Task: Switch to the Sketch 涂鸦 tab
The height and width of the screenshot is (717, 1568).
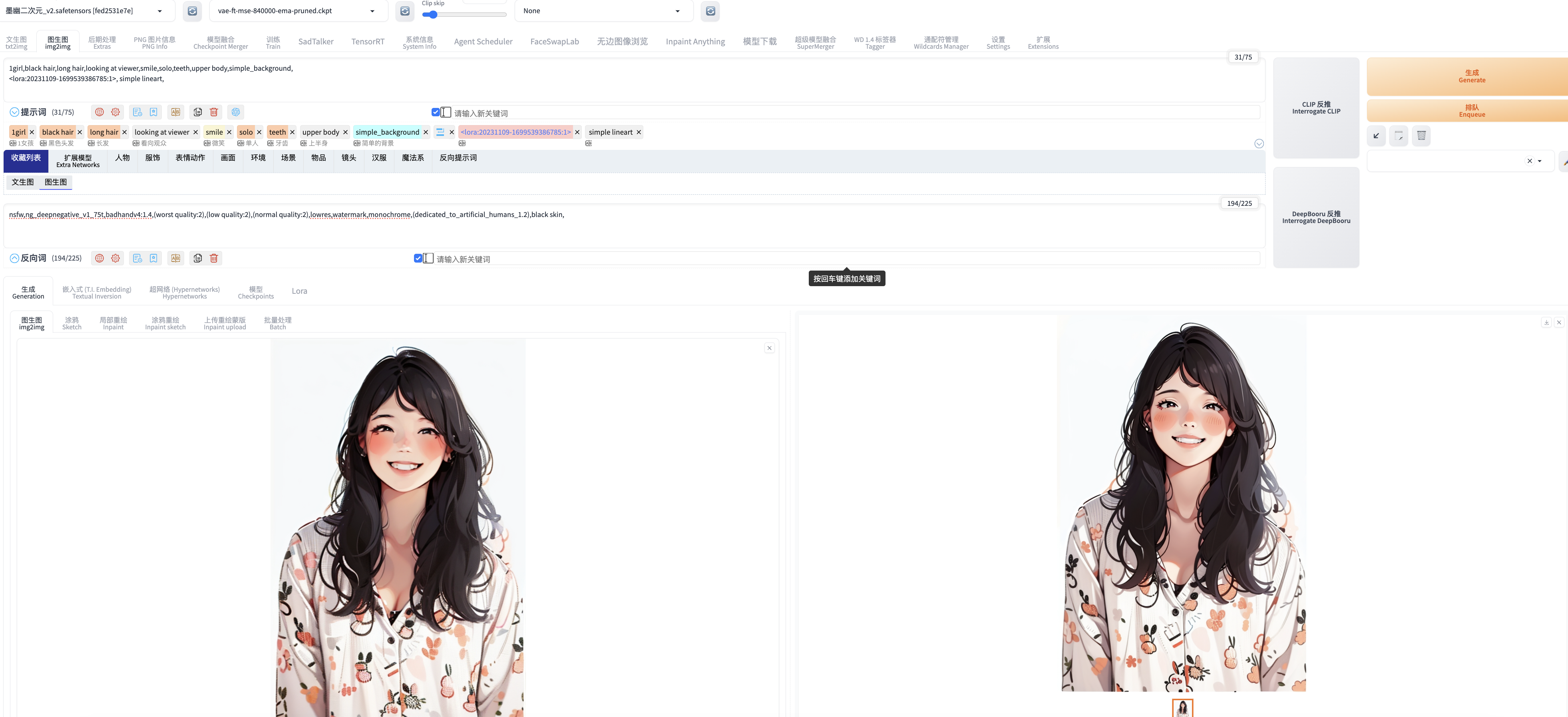Action: (72, 323)
